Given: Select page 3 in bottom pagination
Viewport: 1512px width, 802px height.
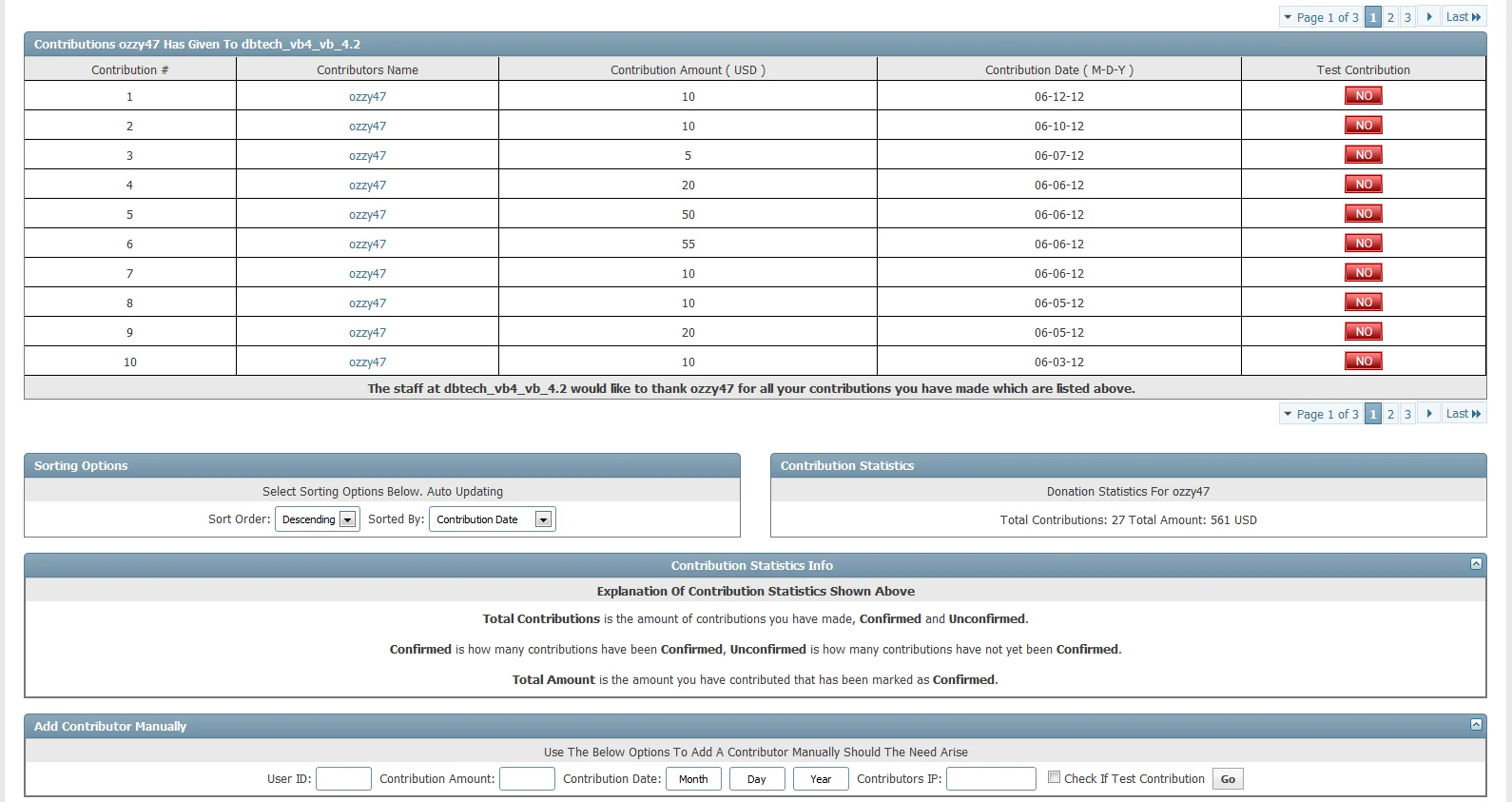Looking at the screenshot, I should pyautogui.click(x=1407, y=414).
